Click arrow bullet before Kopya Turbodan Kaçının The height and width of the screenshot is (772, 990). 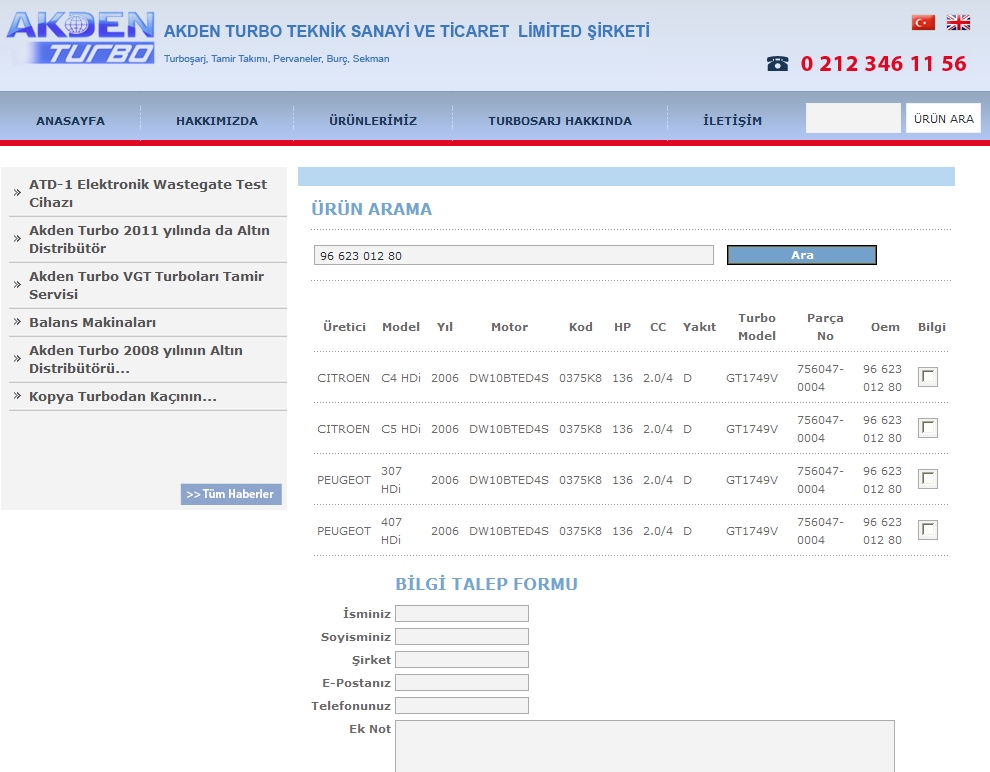[18, 396]
